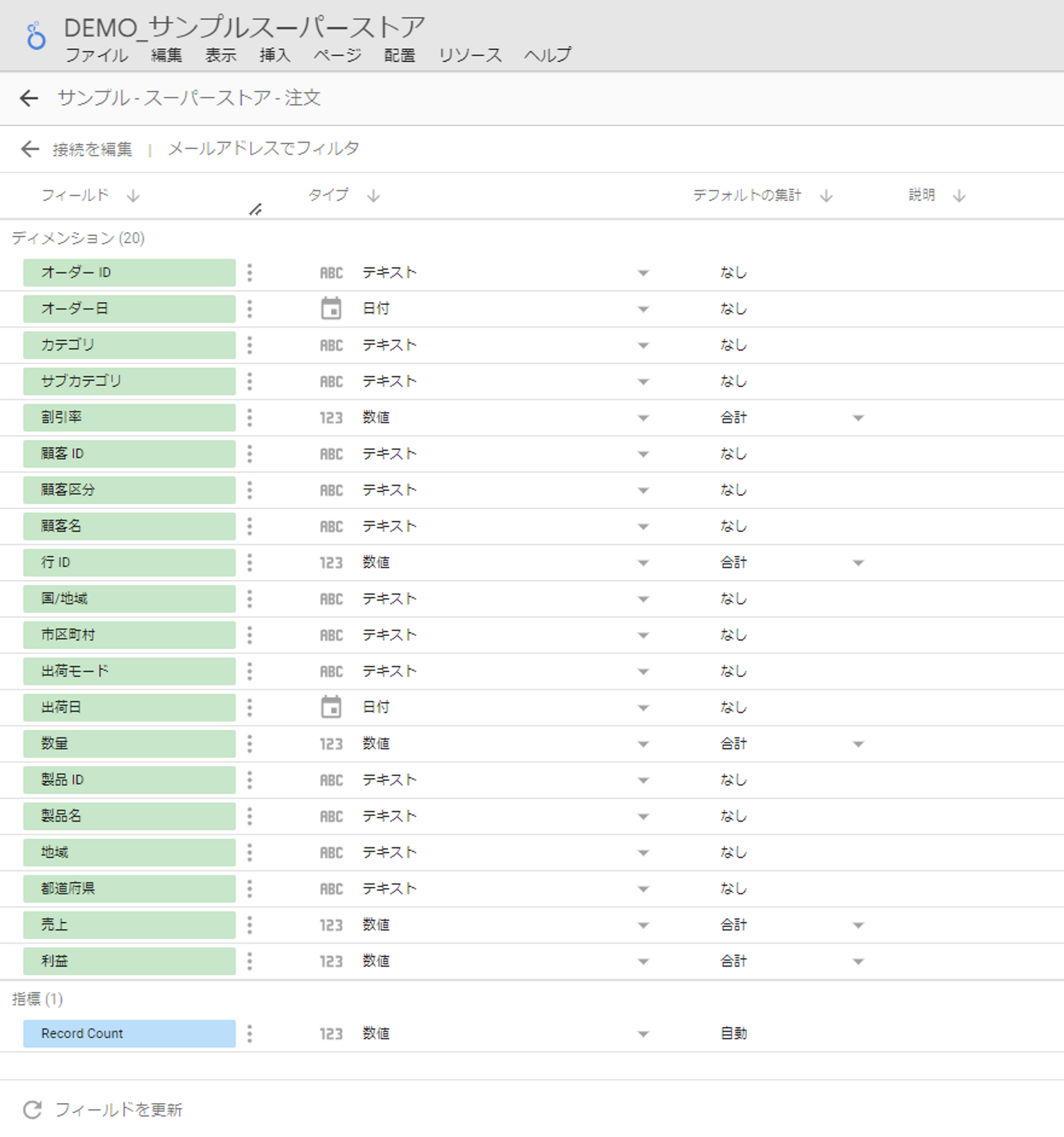Click the ディメンション (20) section header

click(78, 238)
